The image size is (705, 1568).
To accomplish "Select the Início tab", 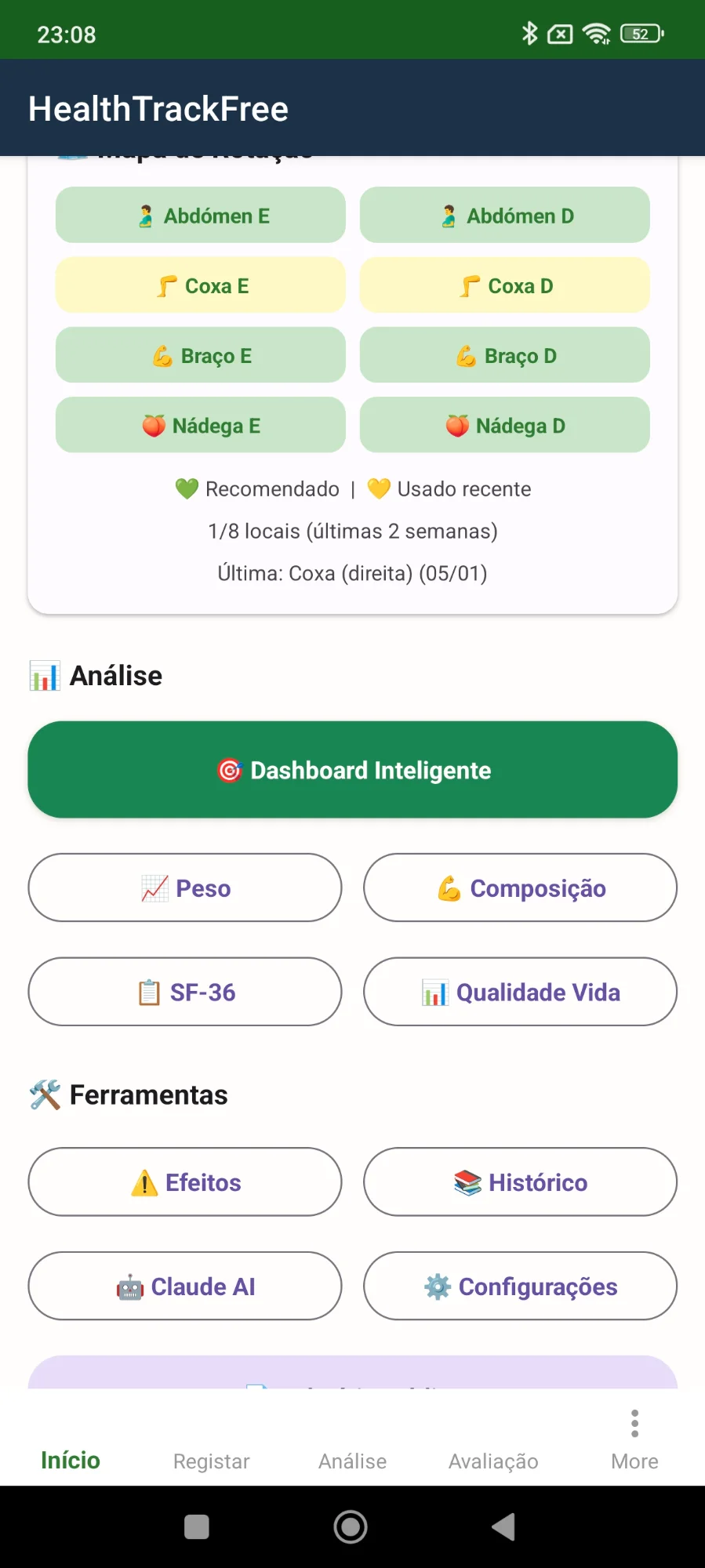I will tap(71, 1460).
